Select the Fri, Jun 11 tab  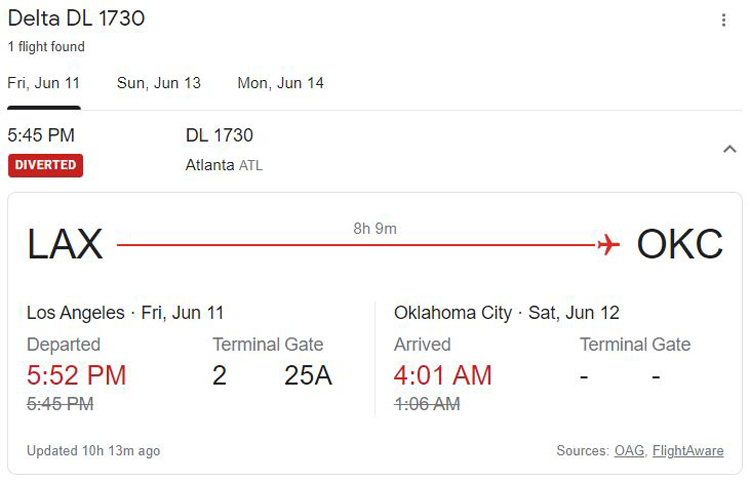(44, 83)
